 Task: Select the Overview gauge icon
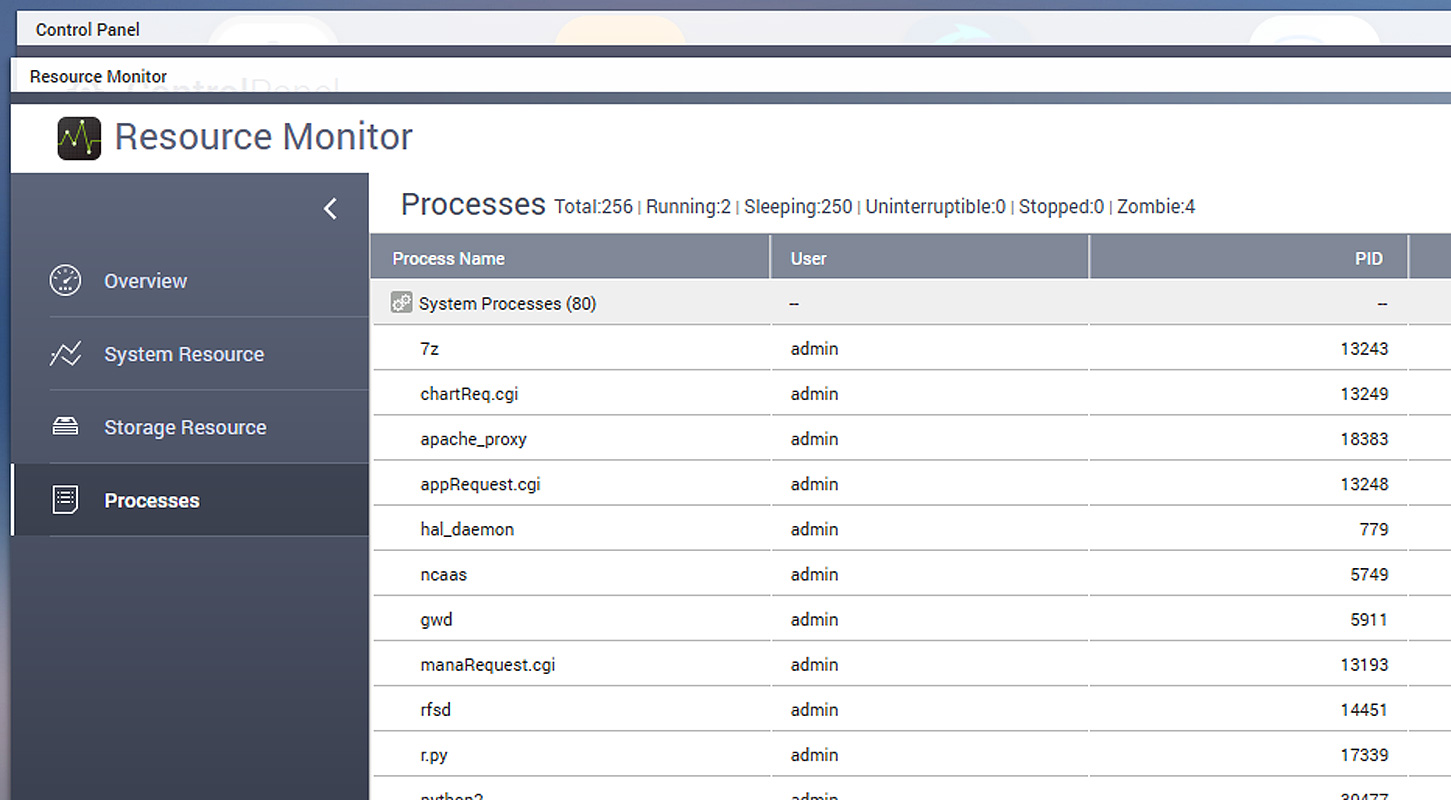(x=65, y=281)
